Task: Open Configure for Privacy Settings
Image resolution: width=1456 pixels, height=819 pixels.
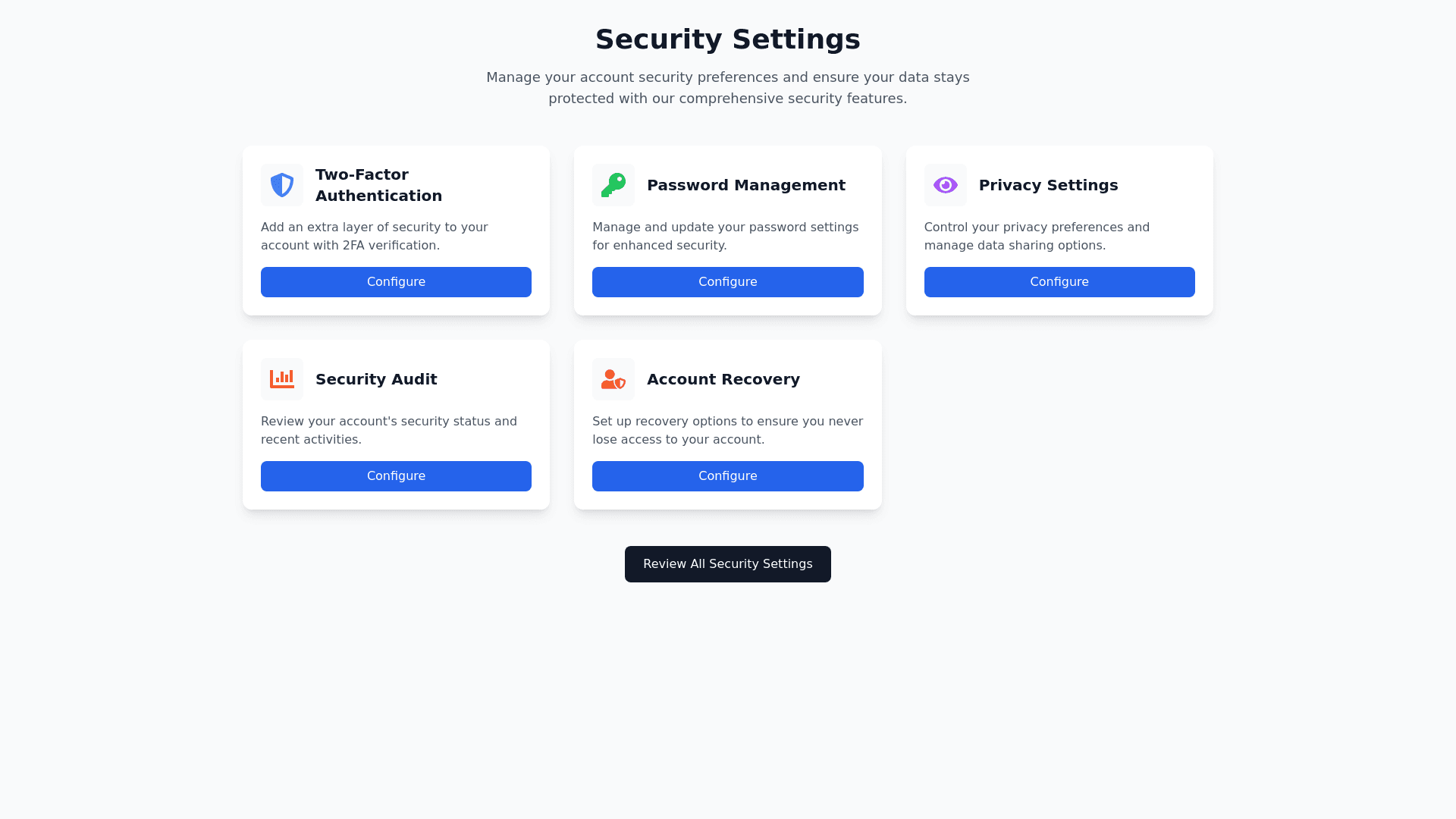Action: (1059, 282)
